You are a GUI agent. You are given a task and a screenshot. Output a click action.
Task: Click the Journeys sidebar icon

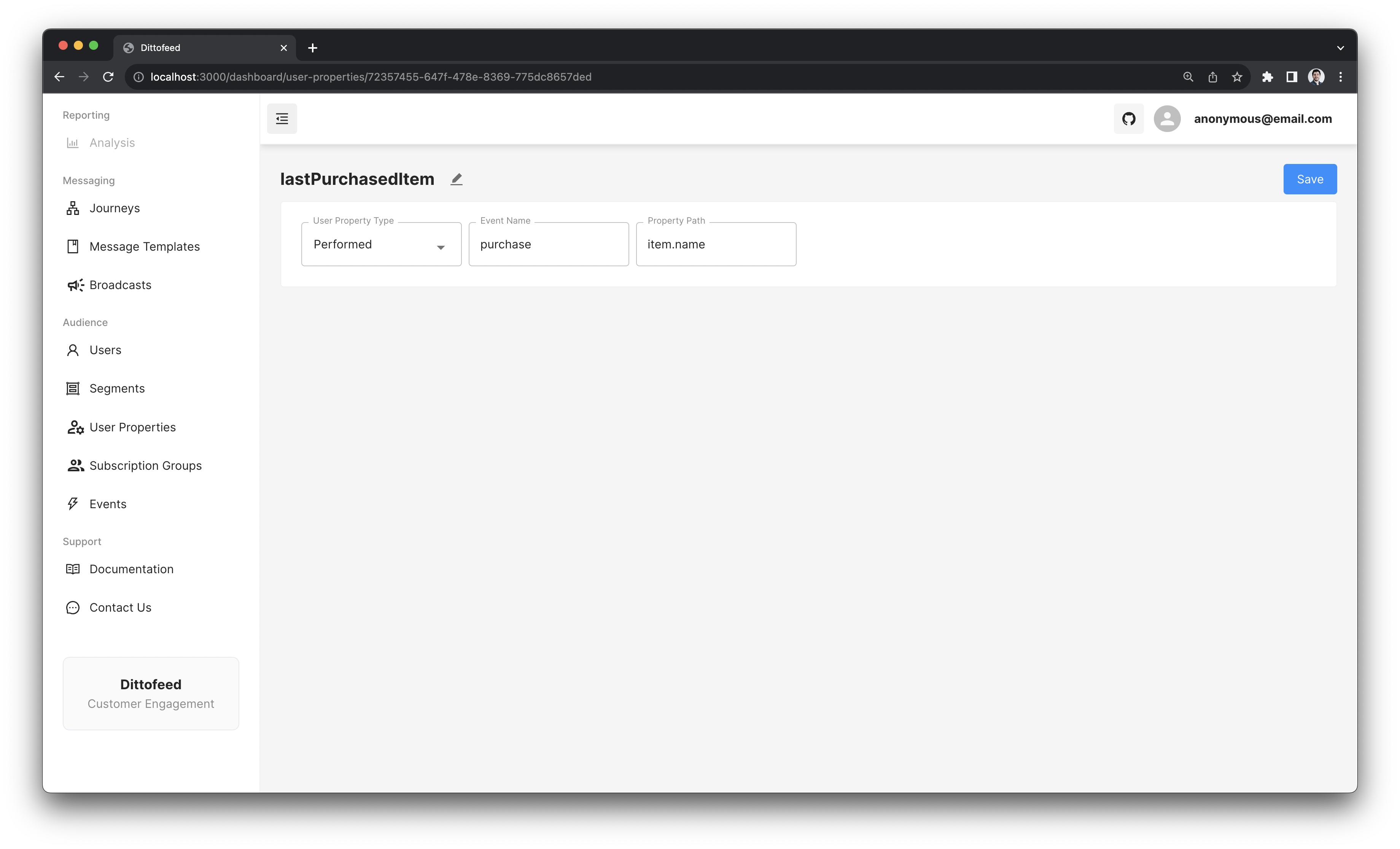click(73, 208)
